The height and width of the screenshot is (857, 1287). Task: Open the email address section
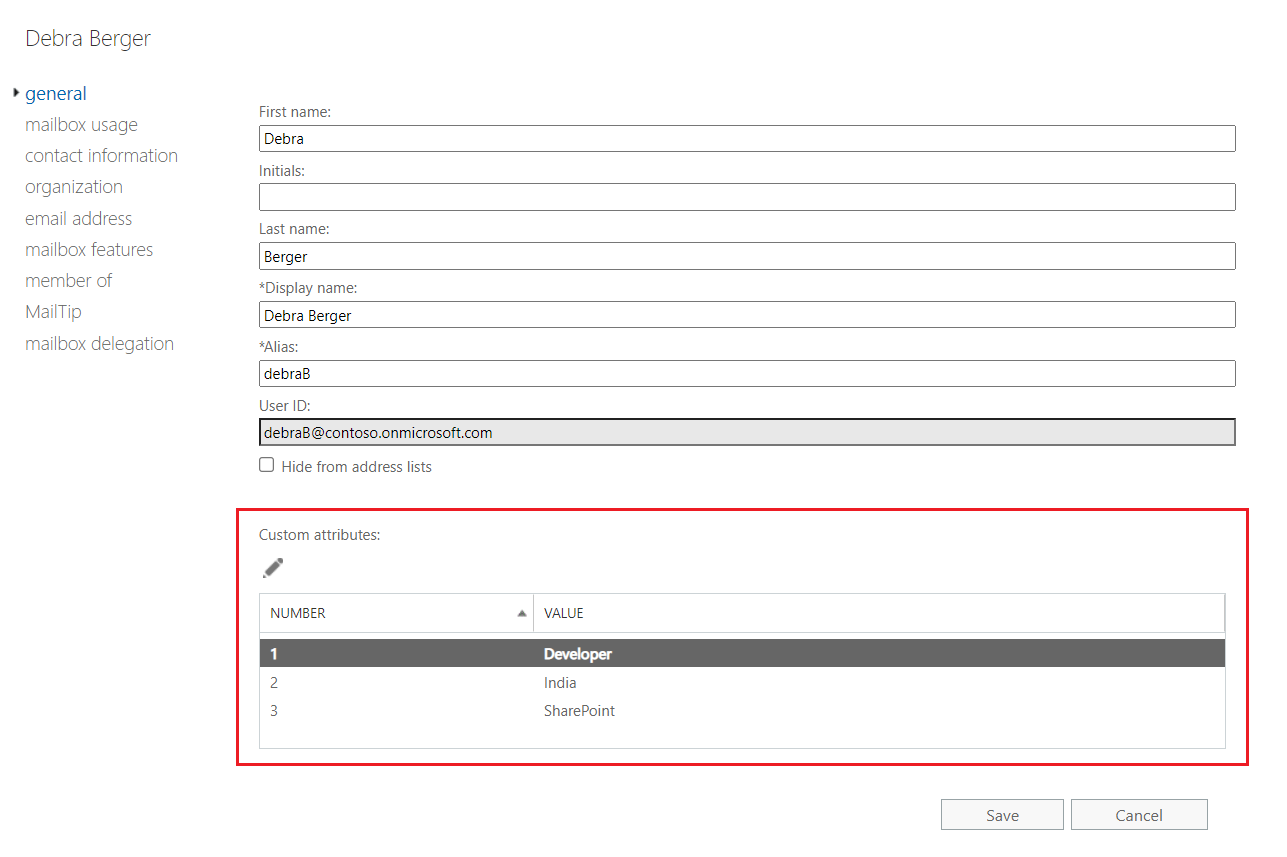[78, 219]
